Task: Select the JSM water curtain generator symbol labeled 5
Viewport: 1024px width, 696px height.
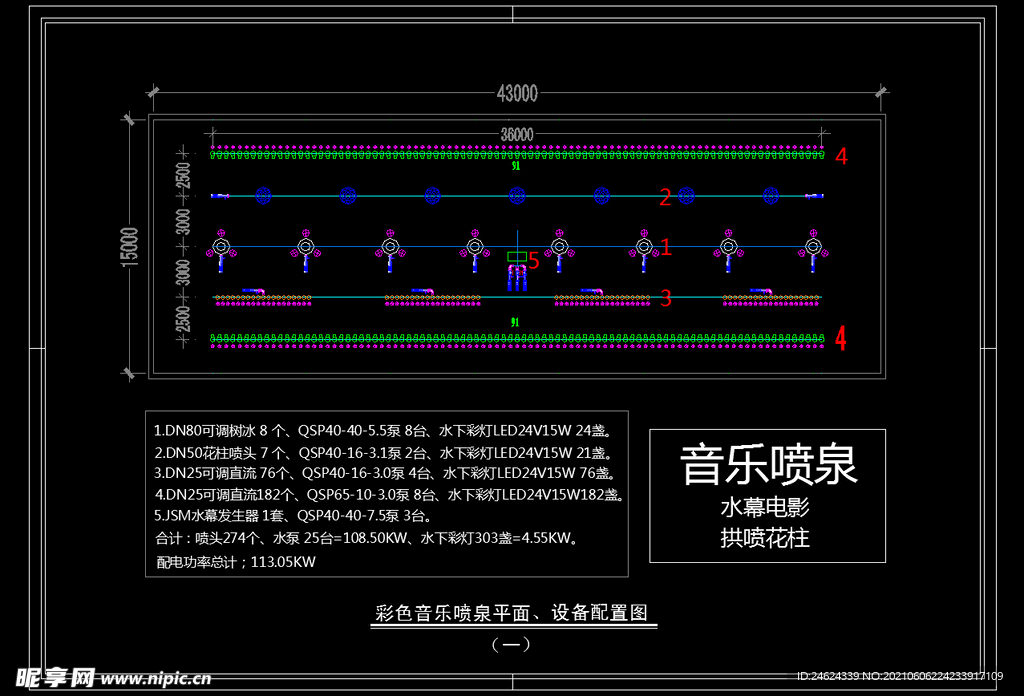Action: [516, 256]
